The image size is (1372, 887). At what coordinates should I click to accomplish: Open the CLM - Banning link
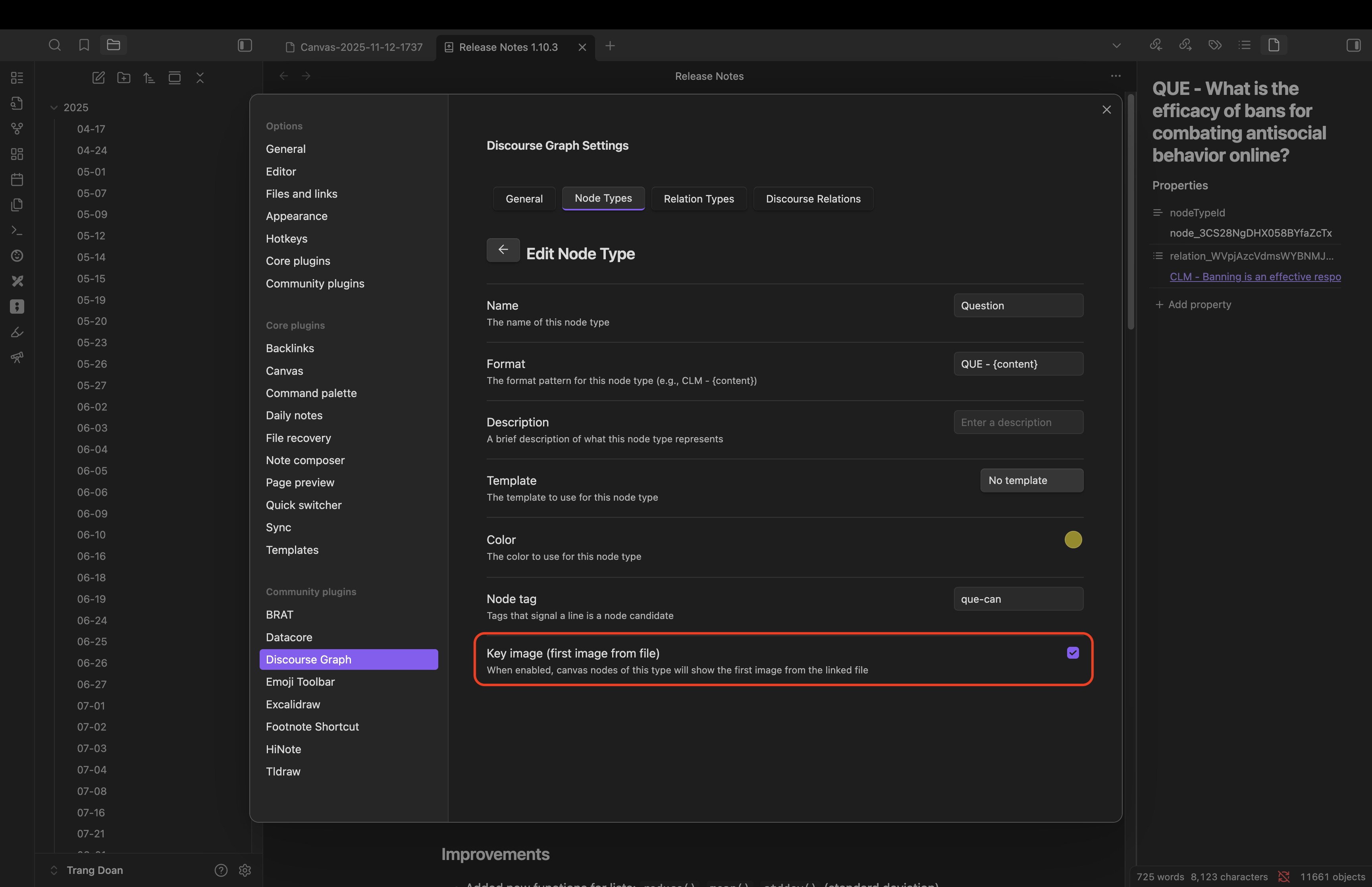[x=1254, y=277]
